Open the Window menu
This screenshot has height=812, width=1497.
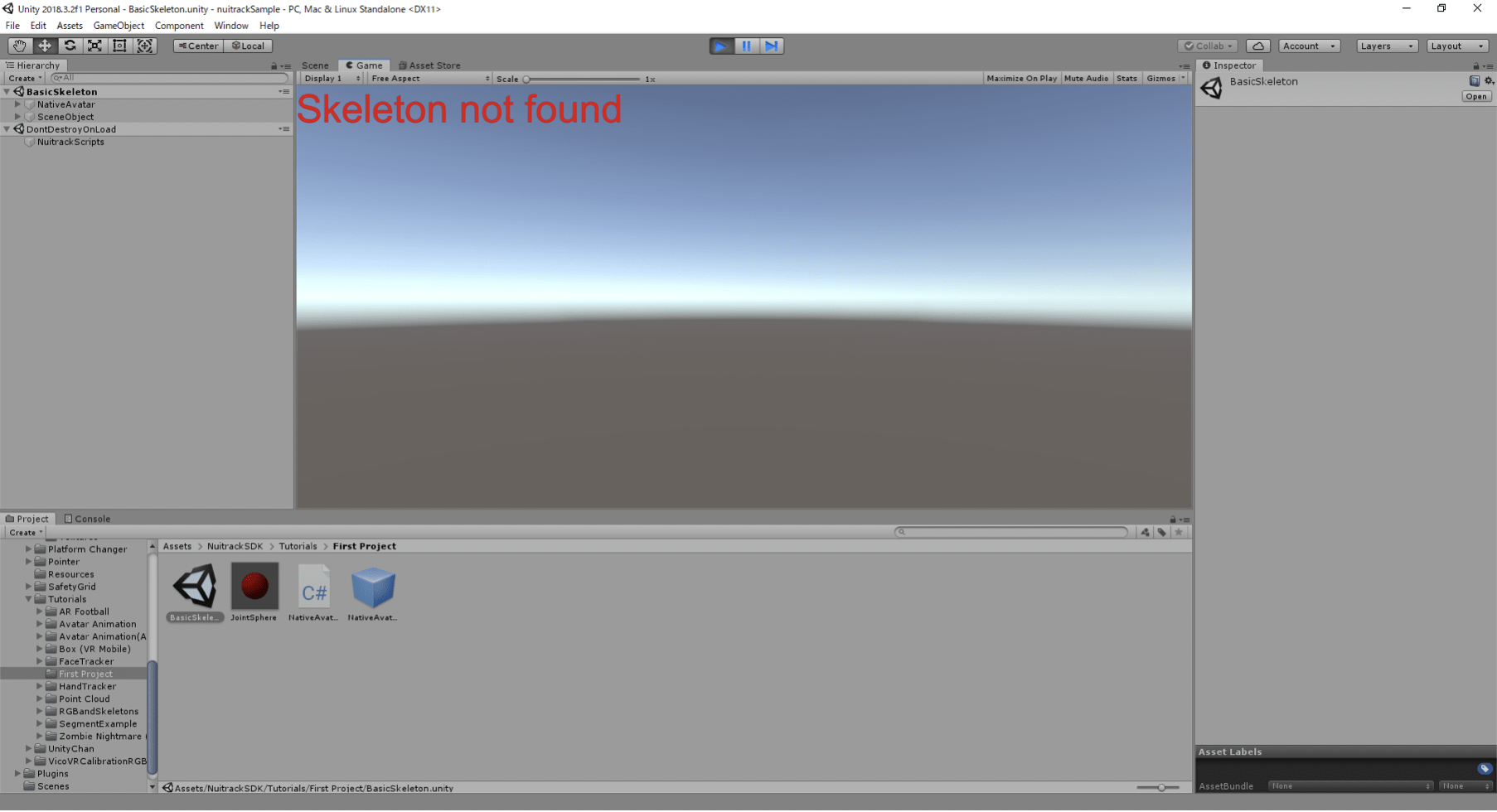pos(231,26)
